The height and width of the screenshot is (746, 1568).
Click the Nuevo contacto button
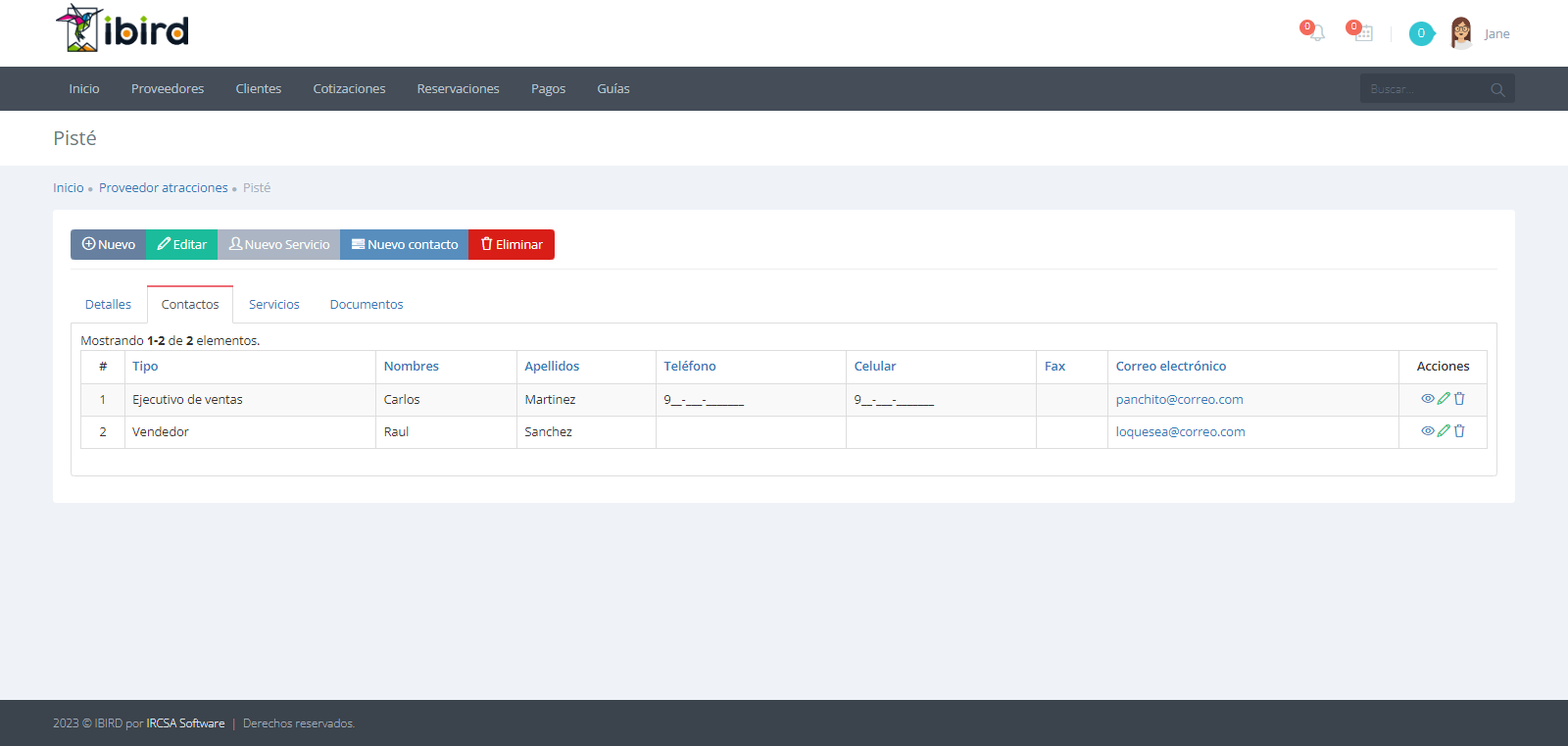pyautogui.click(x=405, y=244)
